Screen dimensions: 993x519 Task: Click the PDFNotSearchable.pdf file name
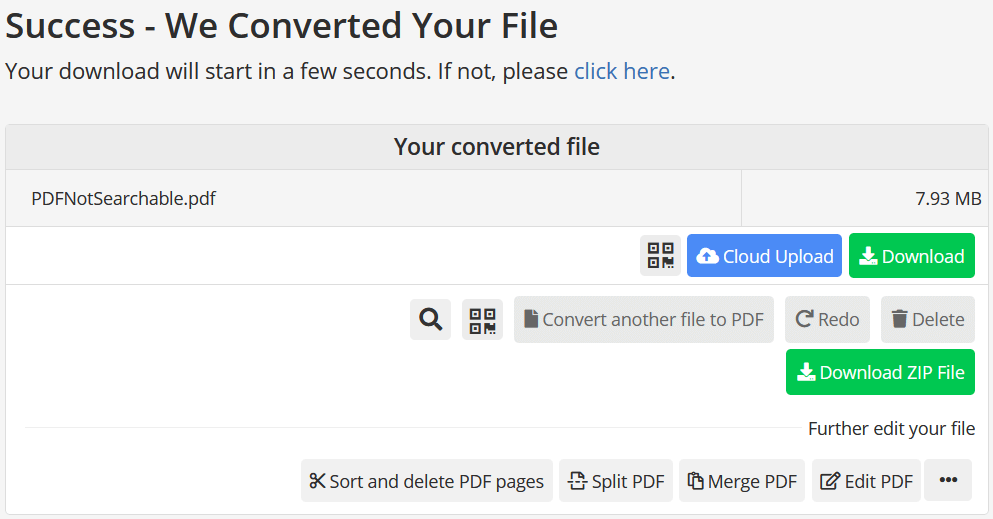pos(123,198)
